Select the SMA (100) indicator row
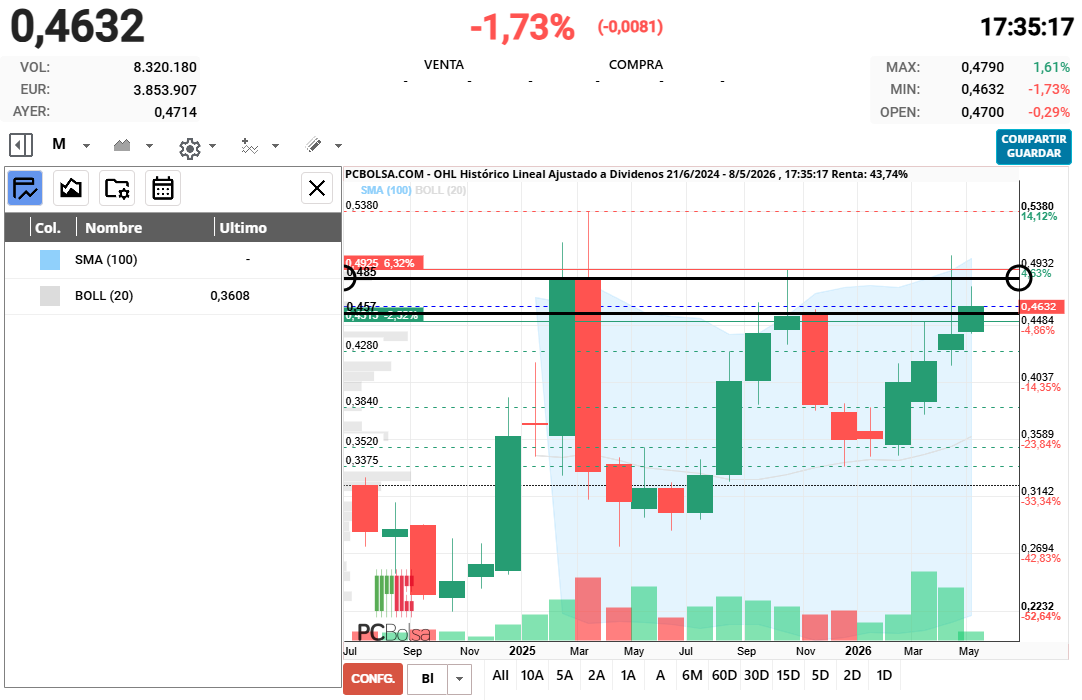Screen dimensions: 1082x700 pos(173,260)
